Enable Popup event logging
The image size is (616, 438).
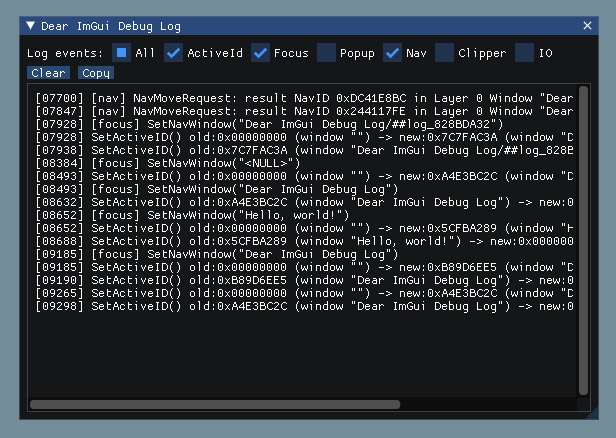[x=326, y=53]
